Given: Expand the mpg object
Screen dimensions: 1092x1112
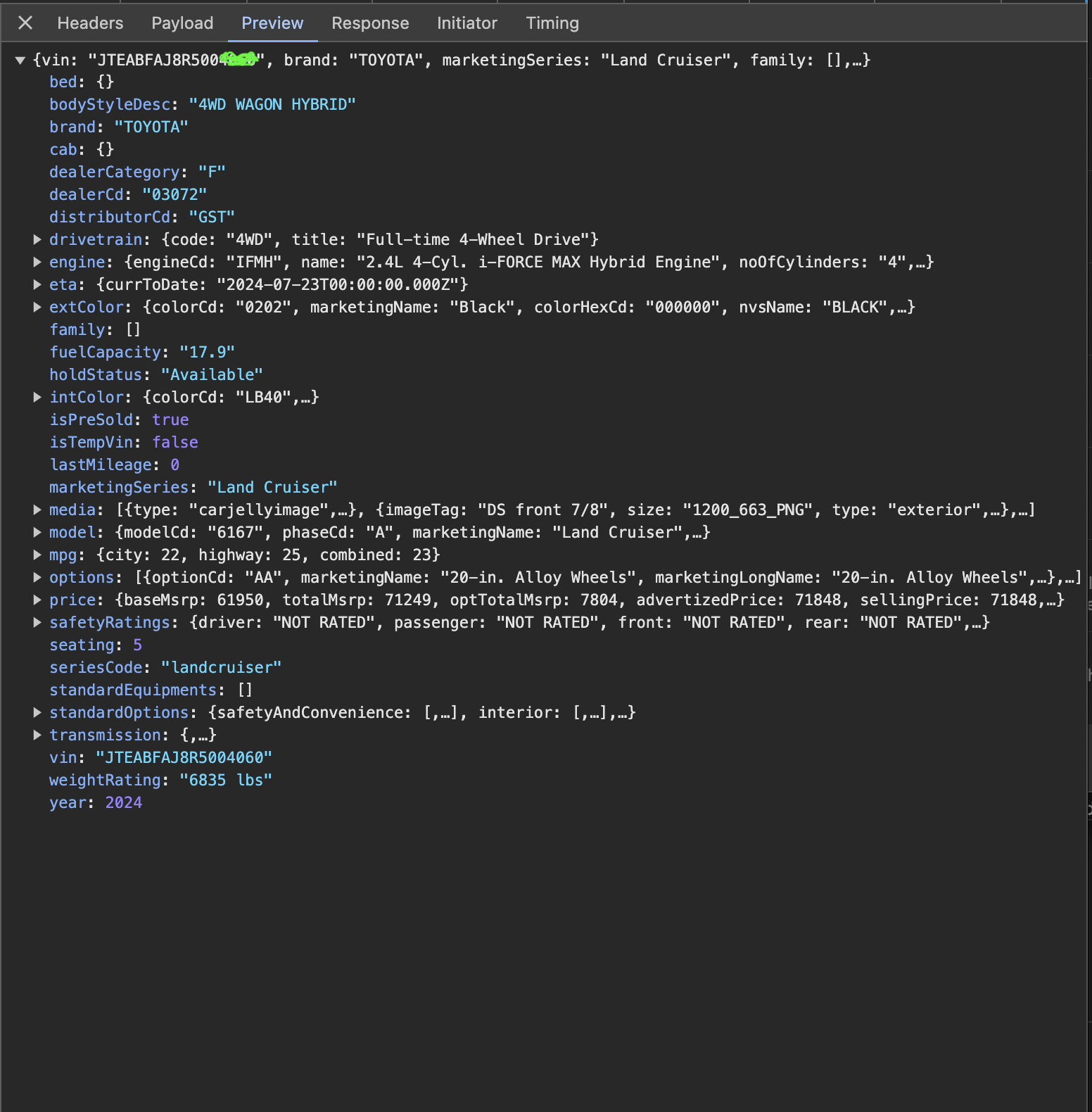Looking at the screenshot, I should [37, 555].
